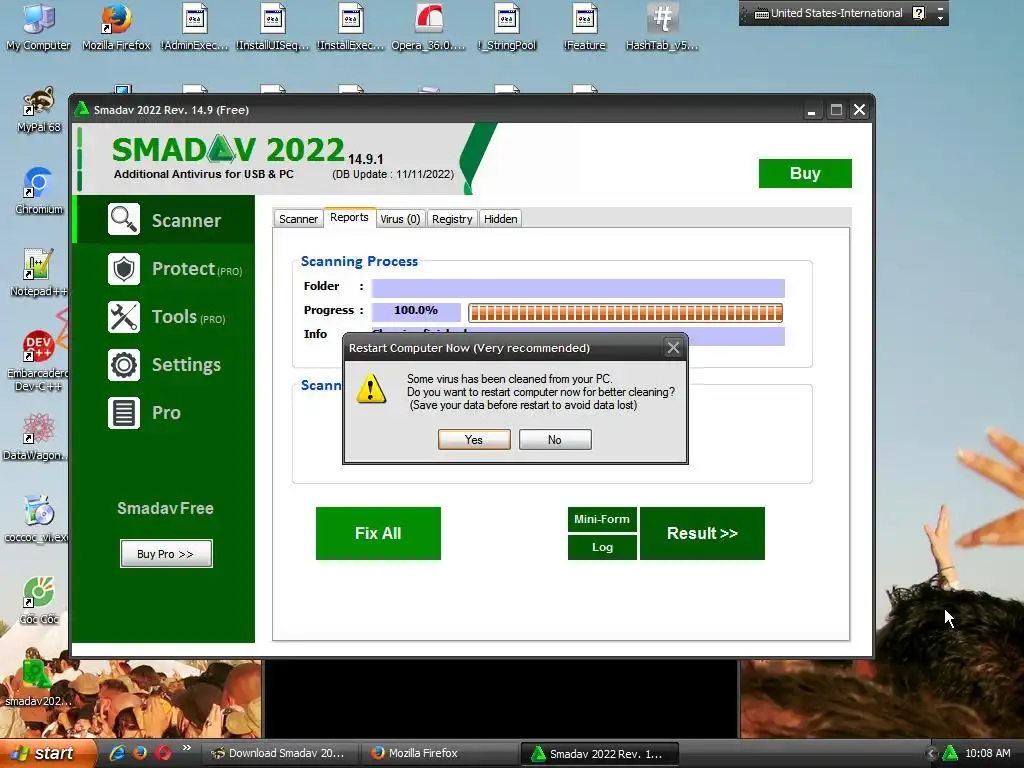Click the language bar keyboard icon
1024x768 pixels.
click(x=761, y=13)
